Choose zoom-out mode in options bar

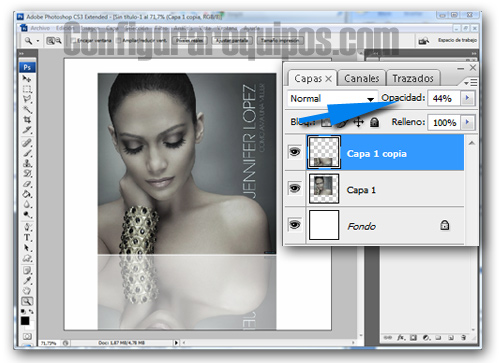tap(58, 41)
